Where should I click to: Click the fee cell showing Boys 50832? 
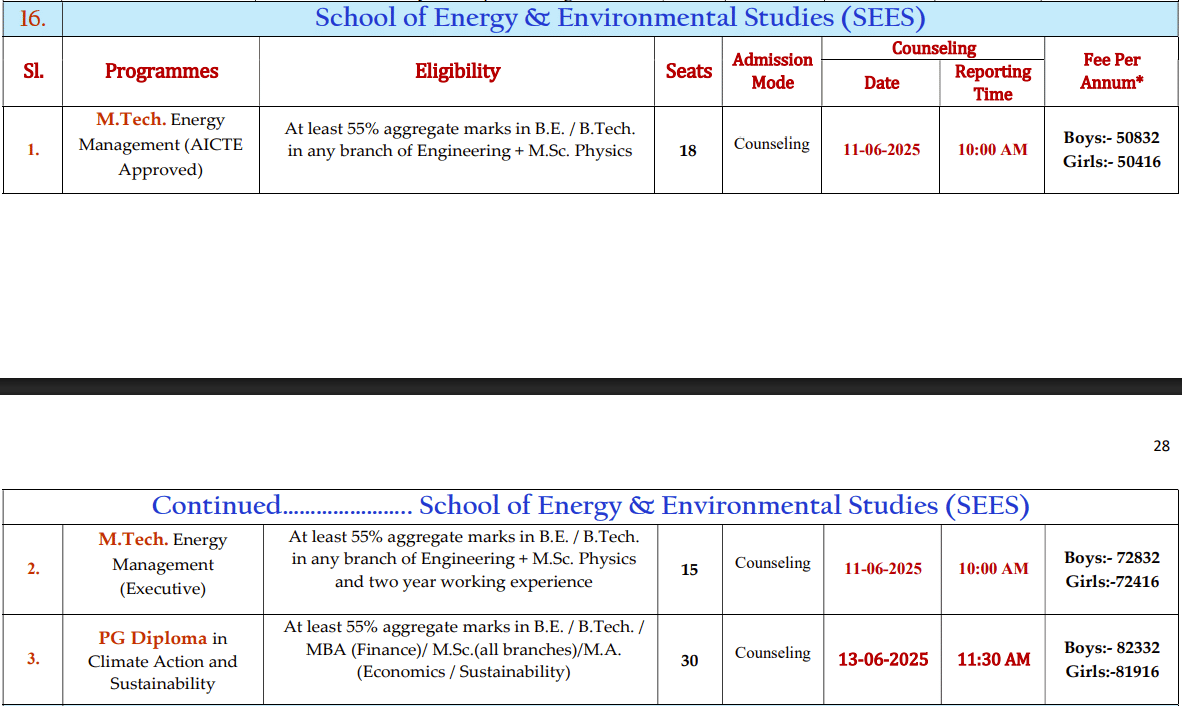(x=1111, y=149)
